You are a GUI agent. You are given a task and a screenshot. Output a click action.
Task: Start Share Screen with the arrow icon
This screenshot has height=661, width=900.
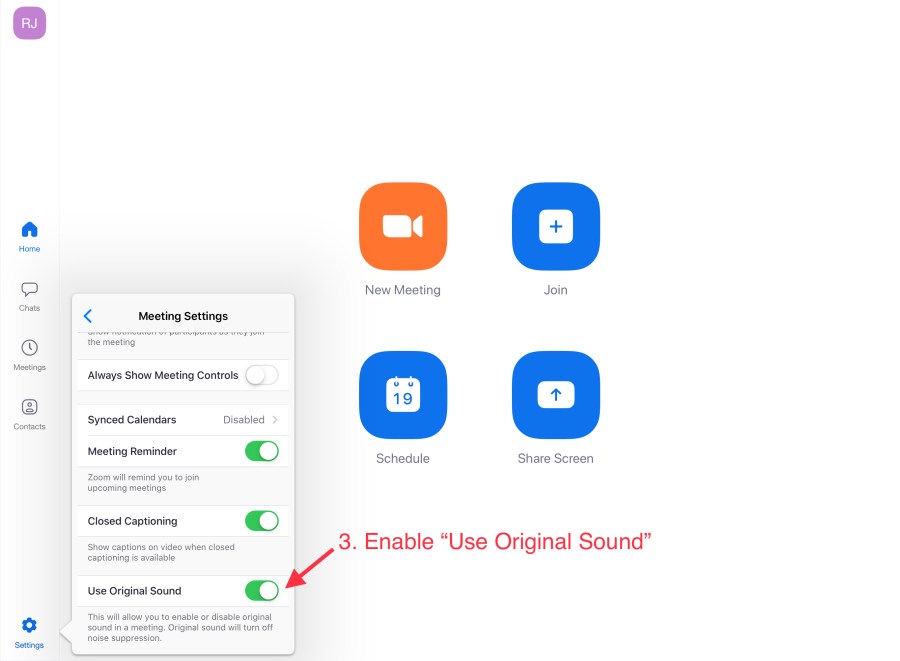tap(556, 395)
